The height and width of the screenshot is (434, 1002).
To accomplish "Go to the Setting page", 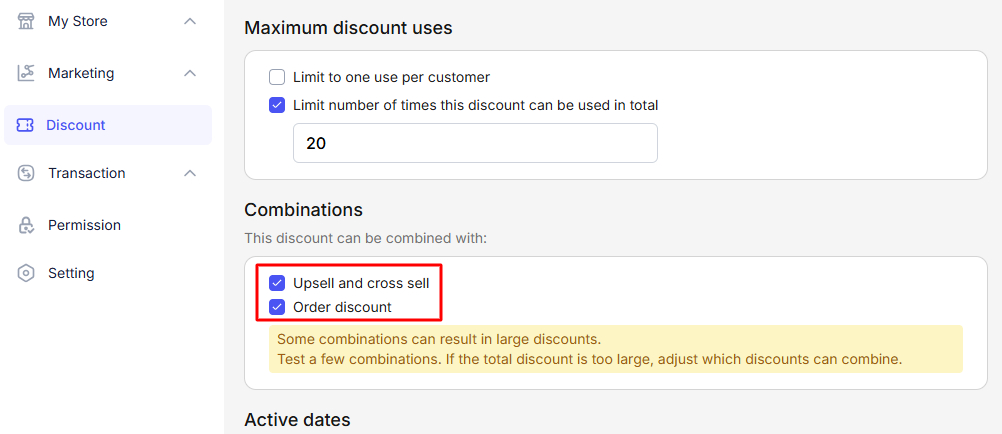I will click(x=71, y=273).
